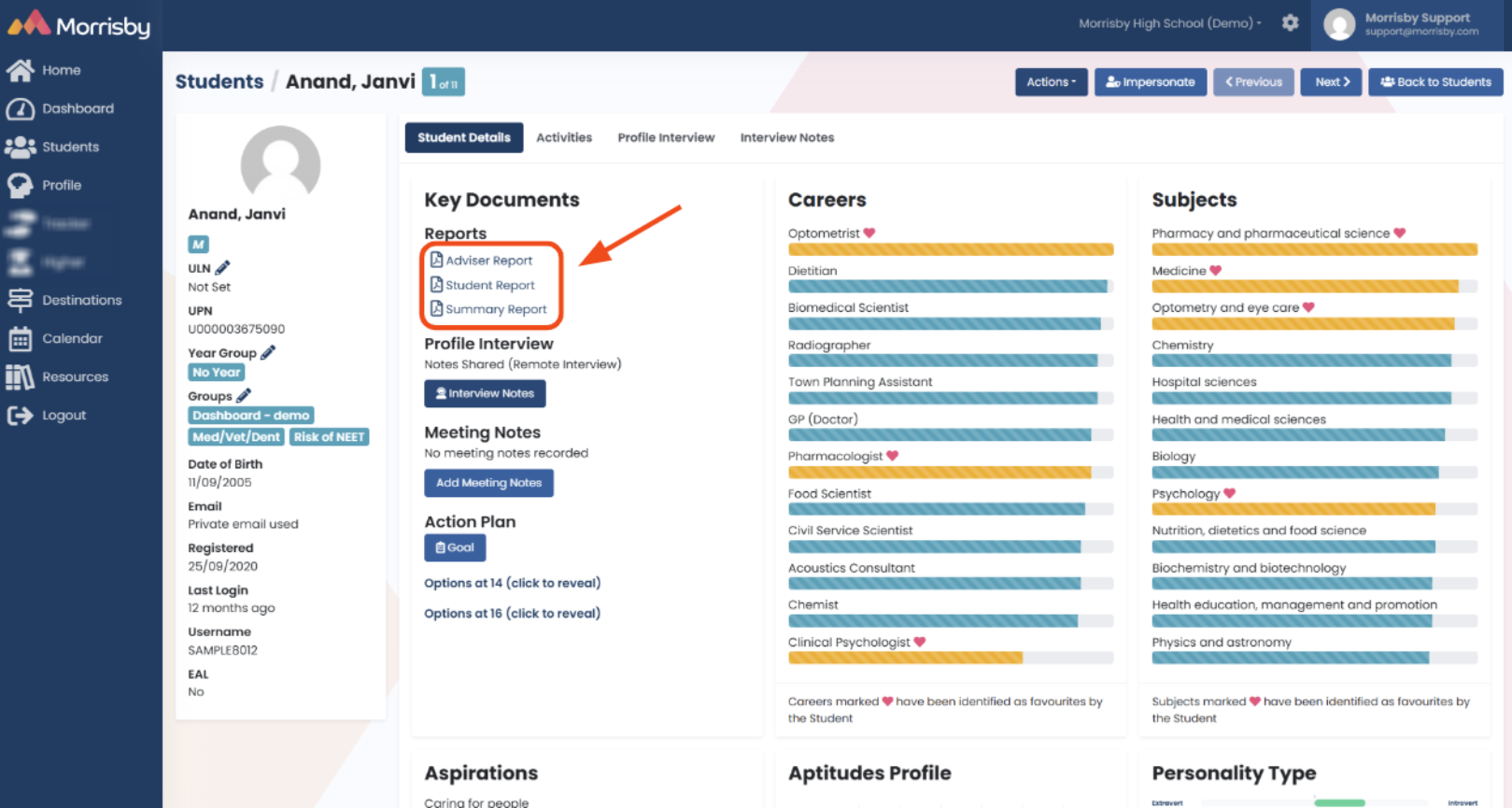Click the Impersonate button
Viewport: 1512px width, 808px height.
1151,82
